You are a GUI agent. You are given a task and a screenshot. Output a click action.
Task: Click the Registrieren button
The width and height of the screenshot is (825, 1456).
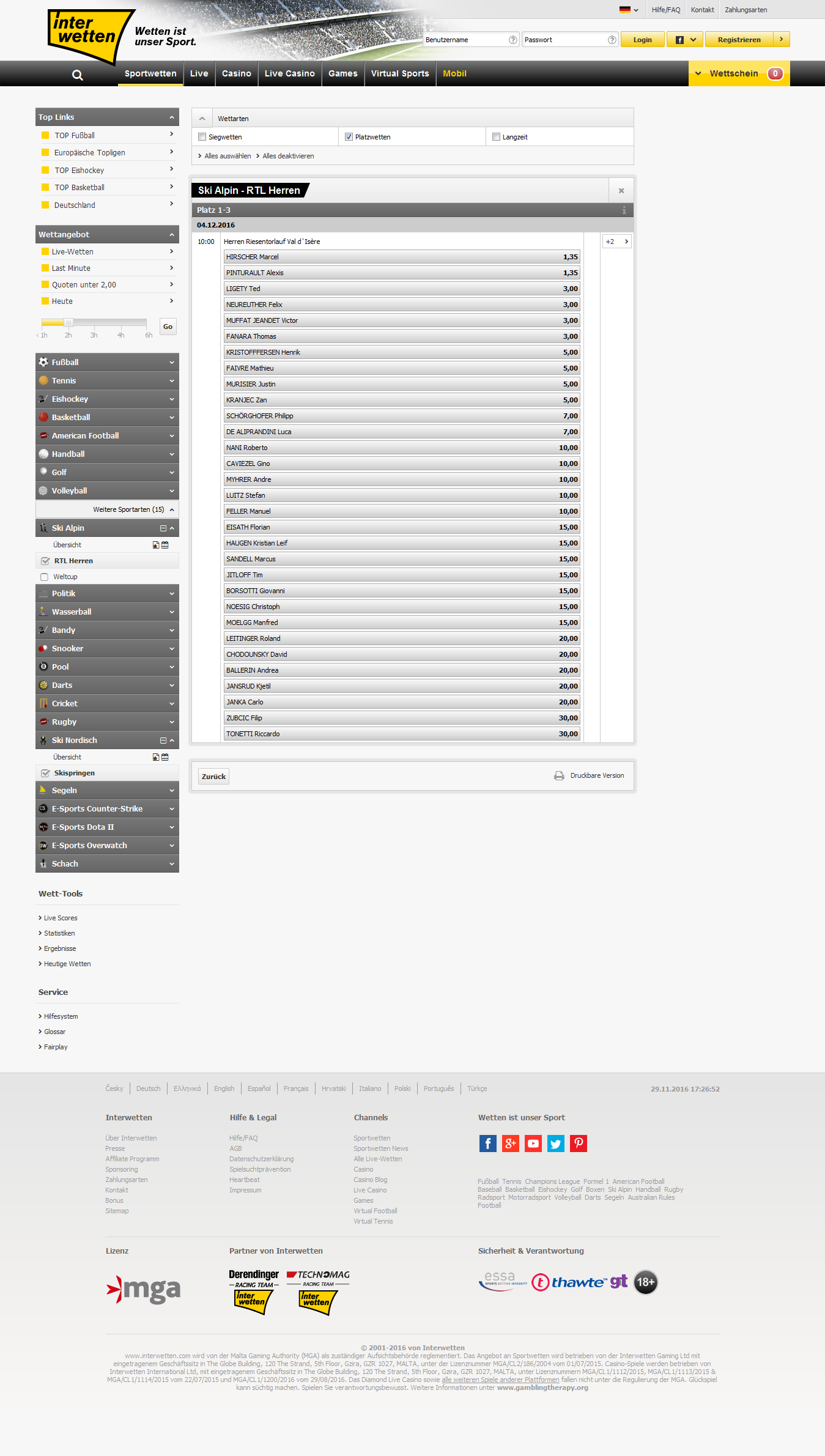tap(747, 40)
